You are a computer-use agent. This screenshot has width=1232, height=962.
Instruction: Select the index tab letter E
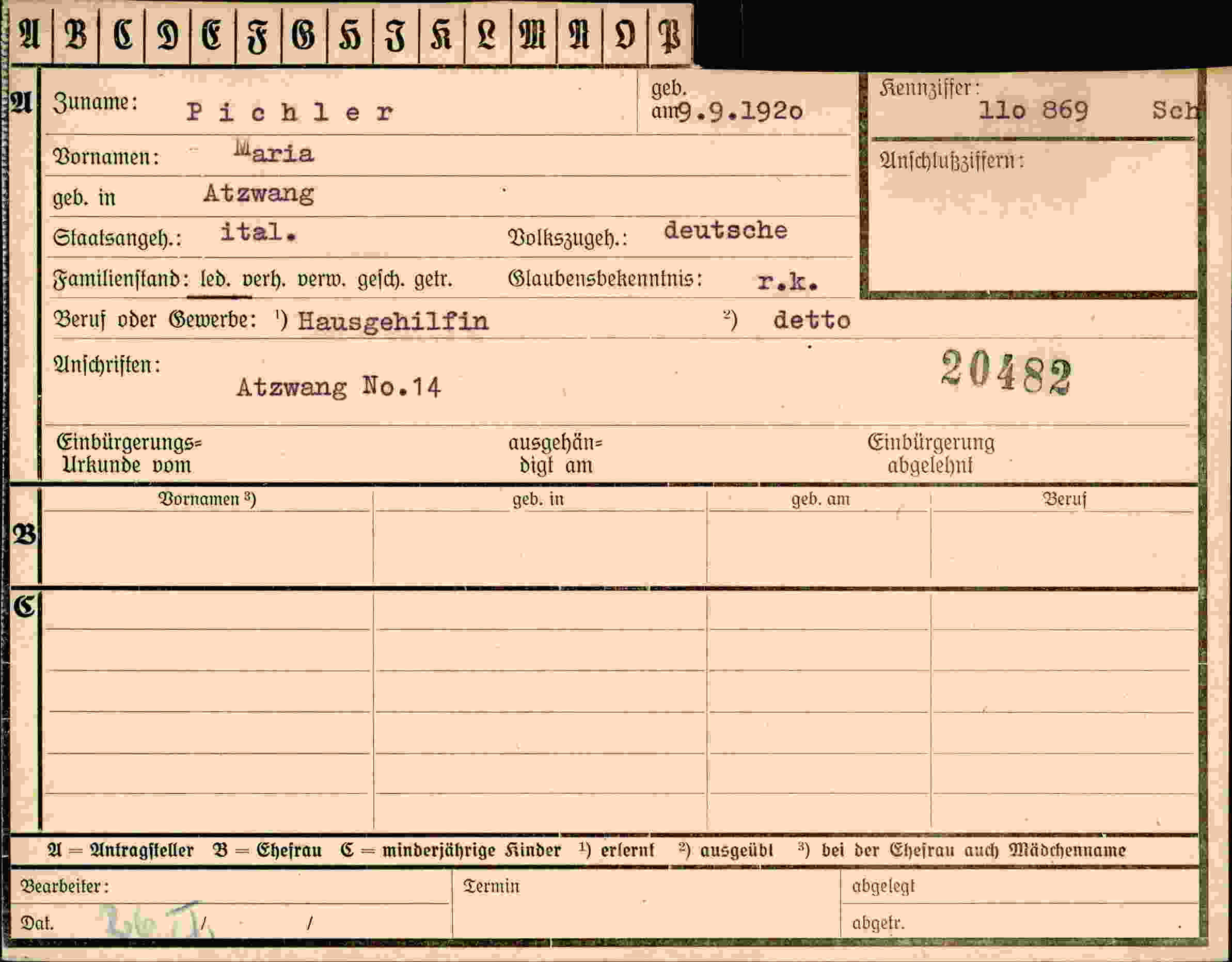tap(212, 35)
